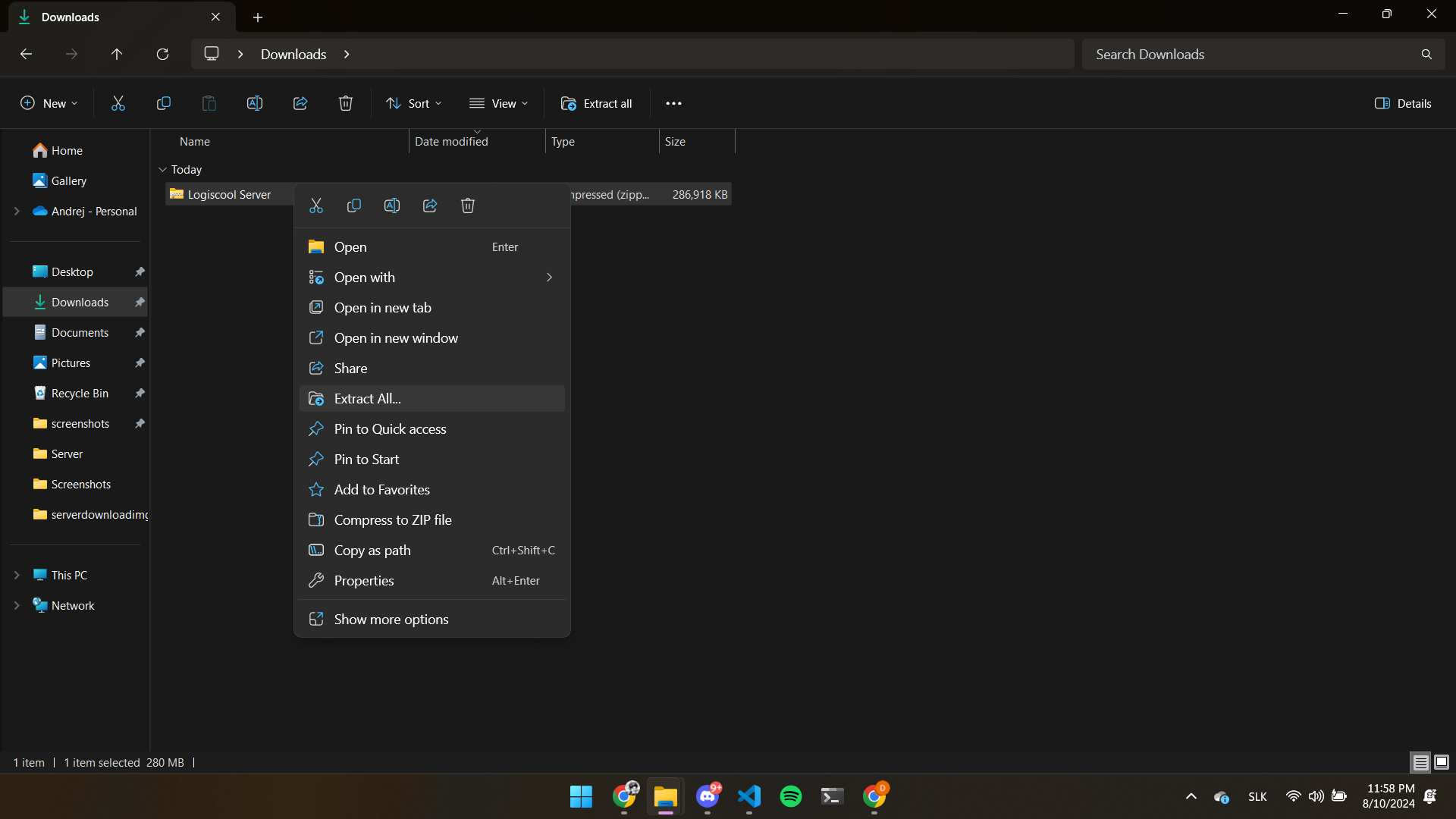Click the toolbar Rename icon
This screenshot has width=1456, height=819.
255,103
